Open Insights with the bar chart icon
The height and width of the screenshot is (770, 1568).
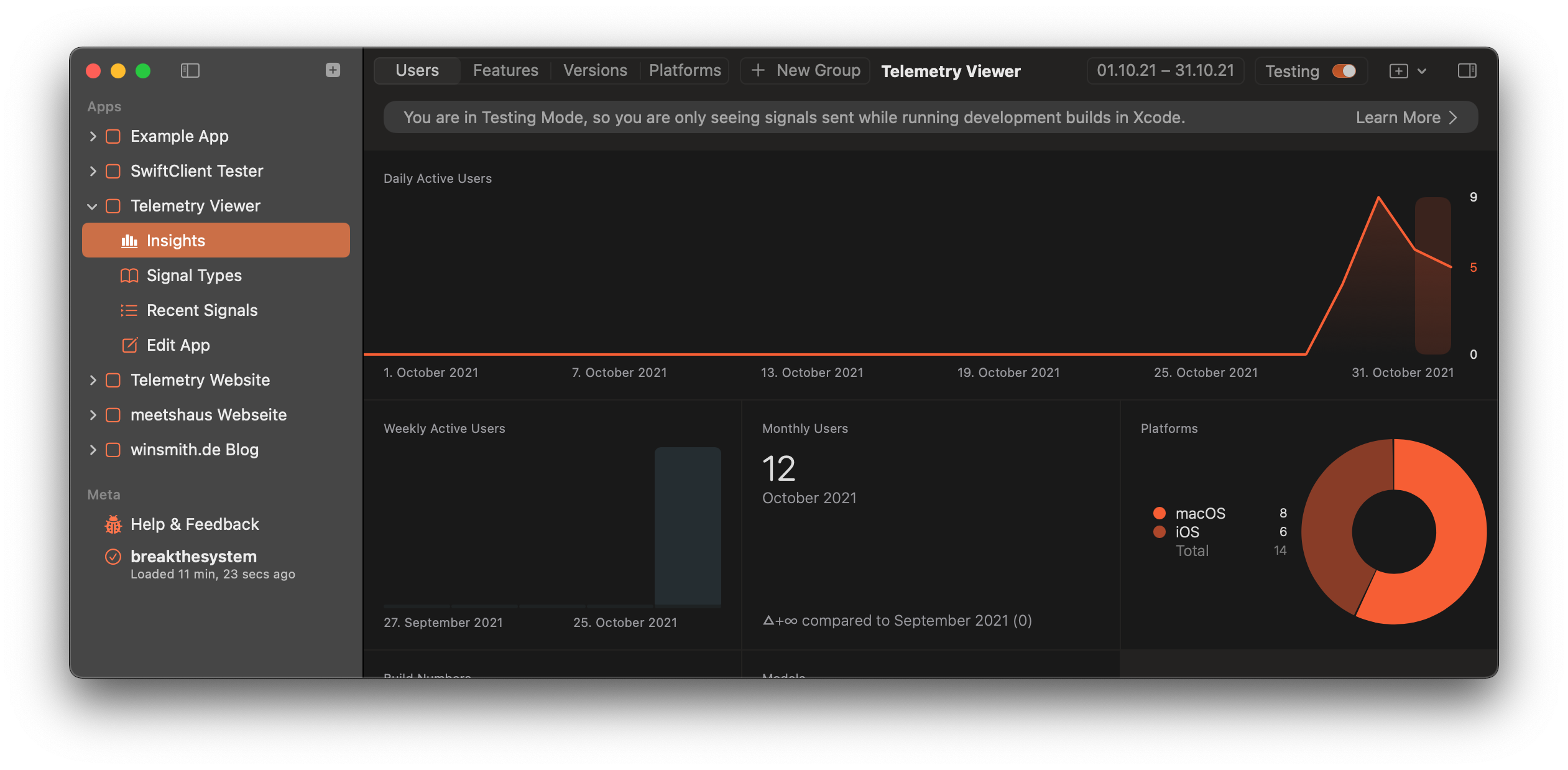pos(129,241)
